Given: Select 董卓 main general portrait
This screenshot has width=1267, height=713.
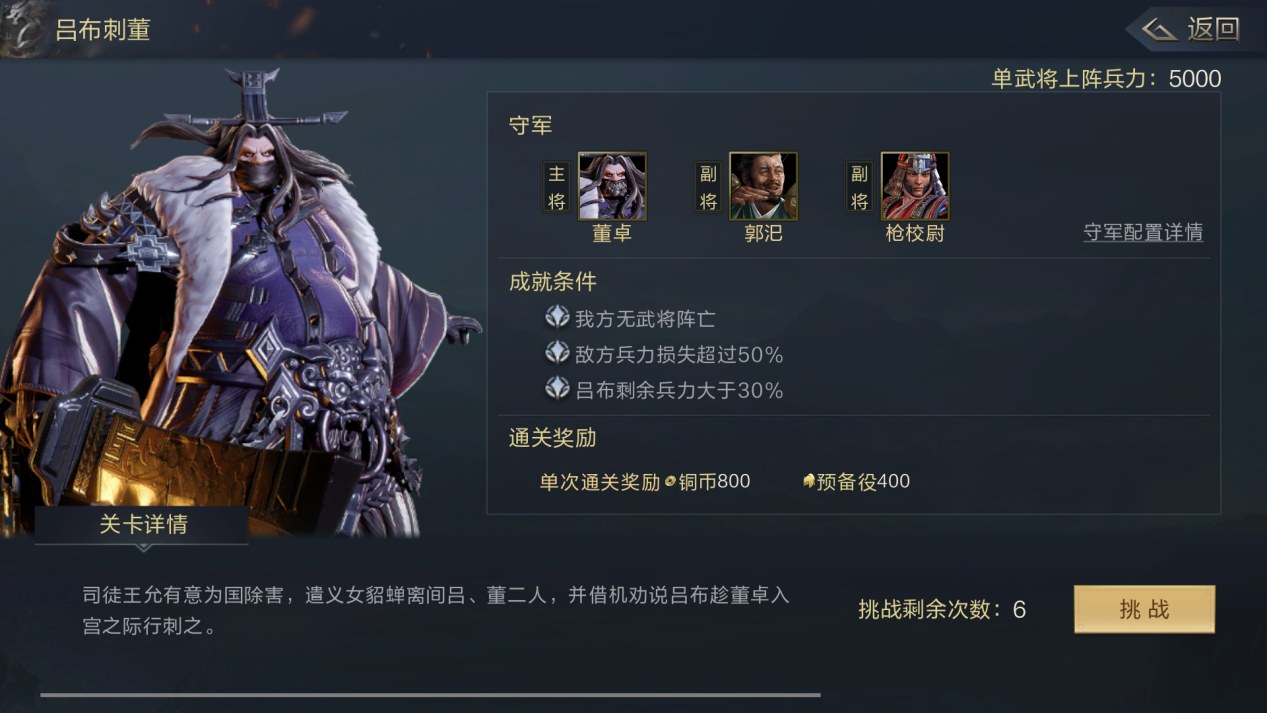Looking at the screenshot, I should [612, 186].
